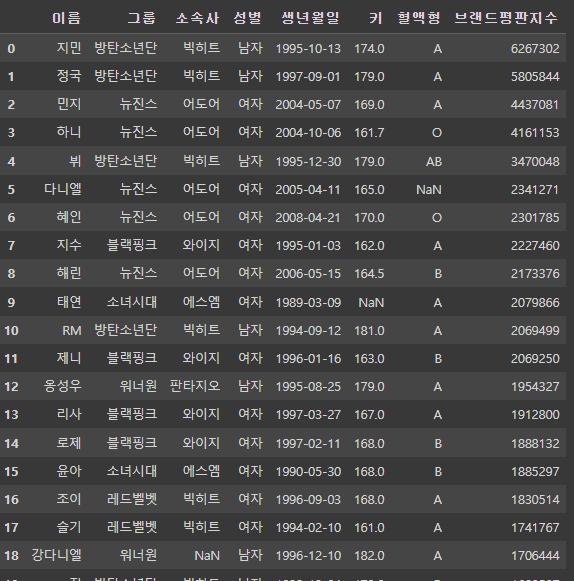Screen dimensions: 574x581
Task: Click the 그룹 column header
Action: pyautogui.click(x=142, y=18)
